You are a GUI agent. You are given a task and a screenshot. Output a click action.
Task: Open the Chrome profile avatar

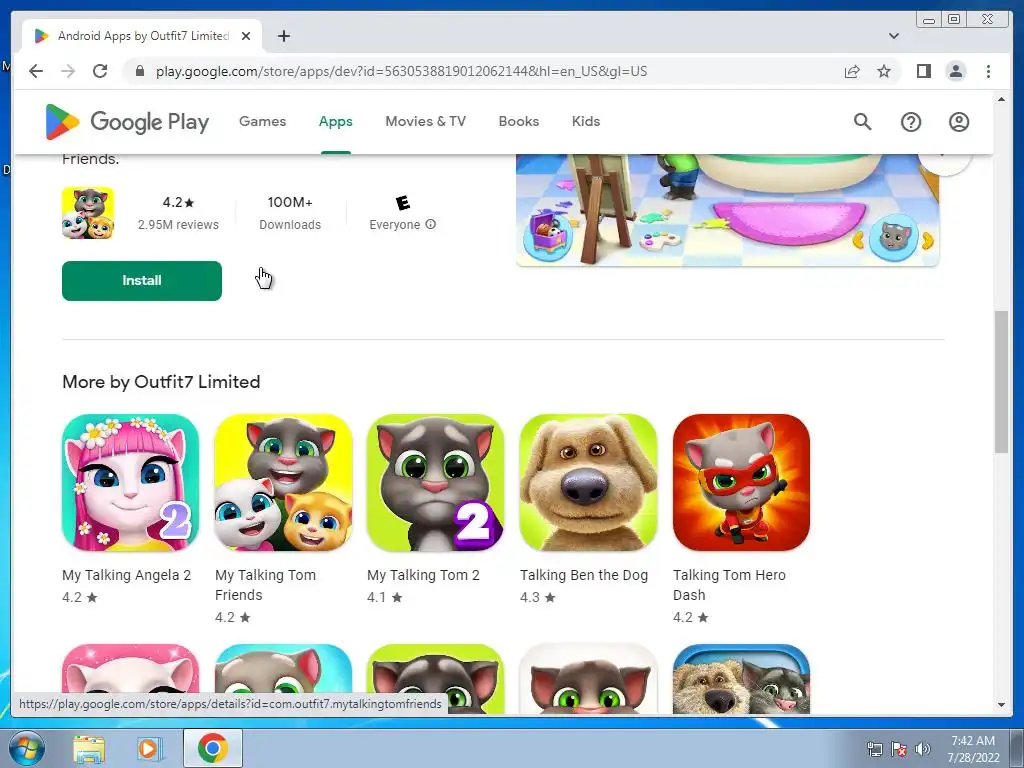pyautogui.click(x=955, y=71)
